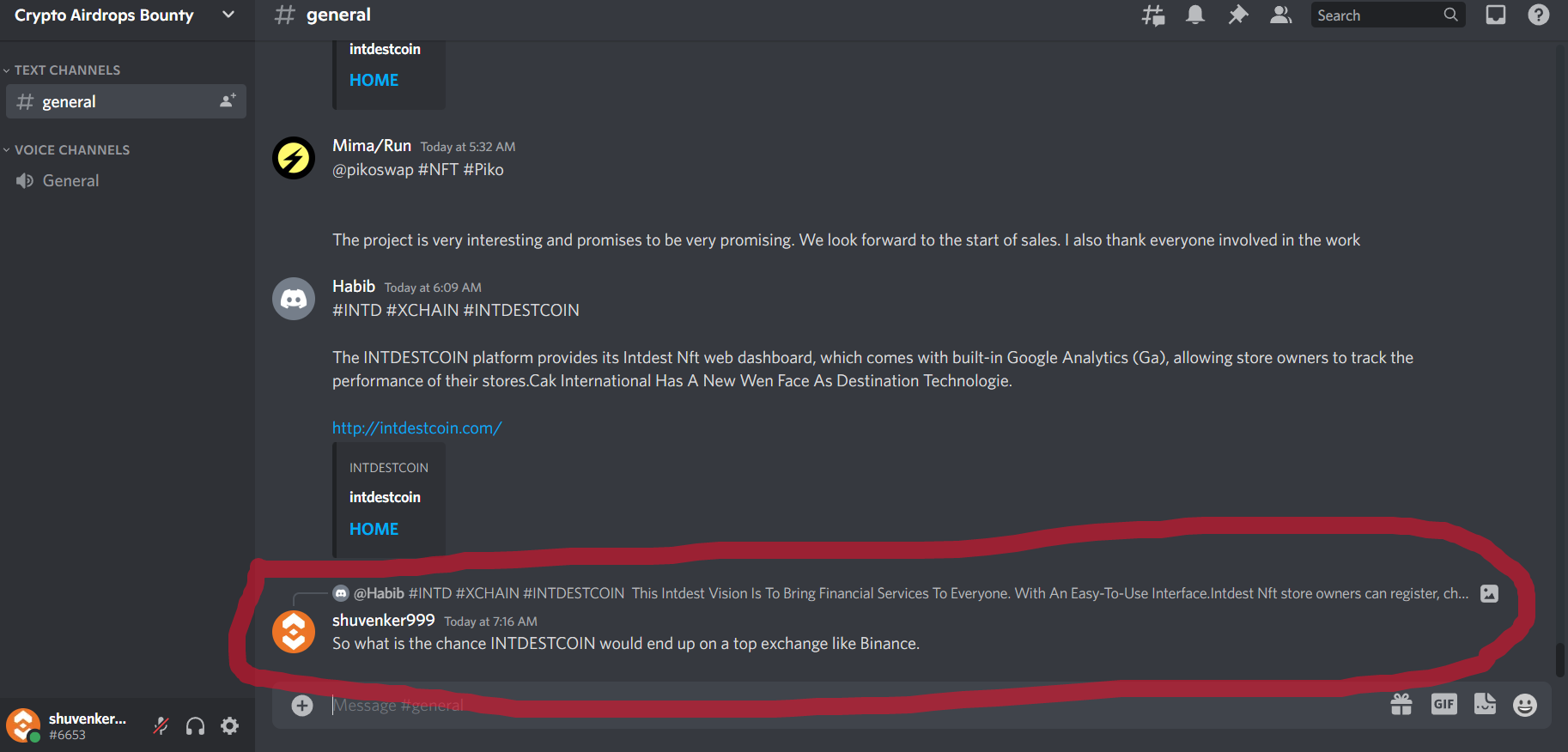Open the http://intdestcoin.com/ link
1568x752 pixels.
pyautogui.click(x=416, y=428)
